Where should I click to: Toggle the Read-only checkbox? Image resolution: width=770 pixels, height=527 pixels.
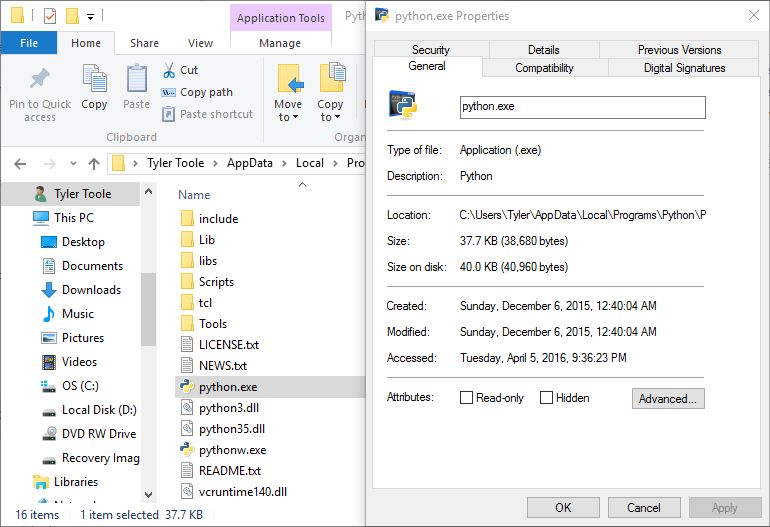click(x=466, y=397)
